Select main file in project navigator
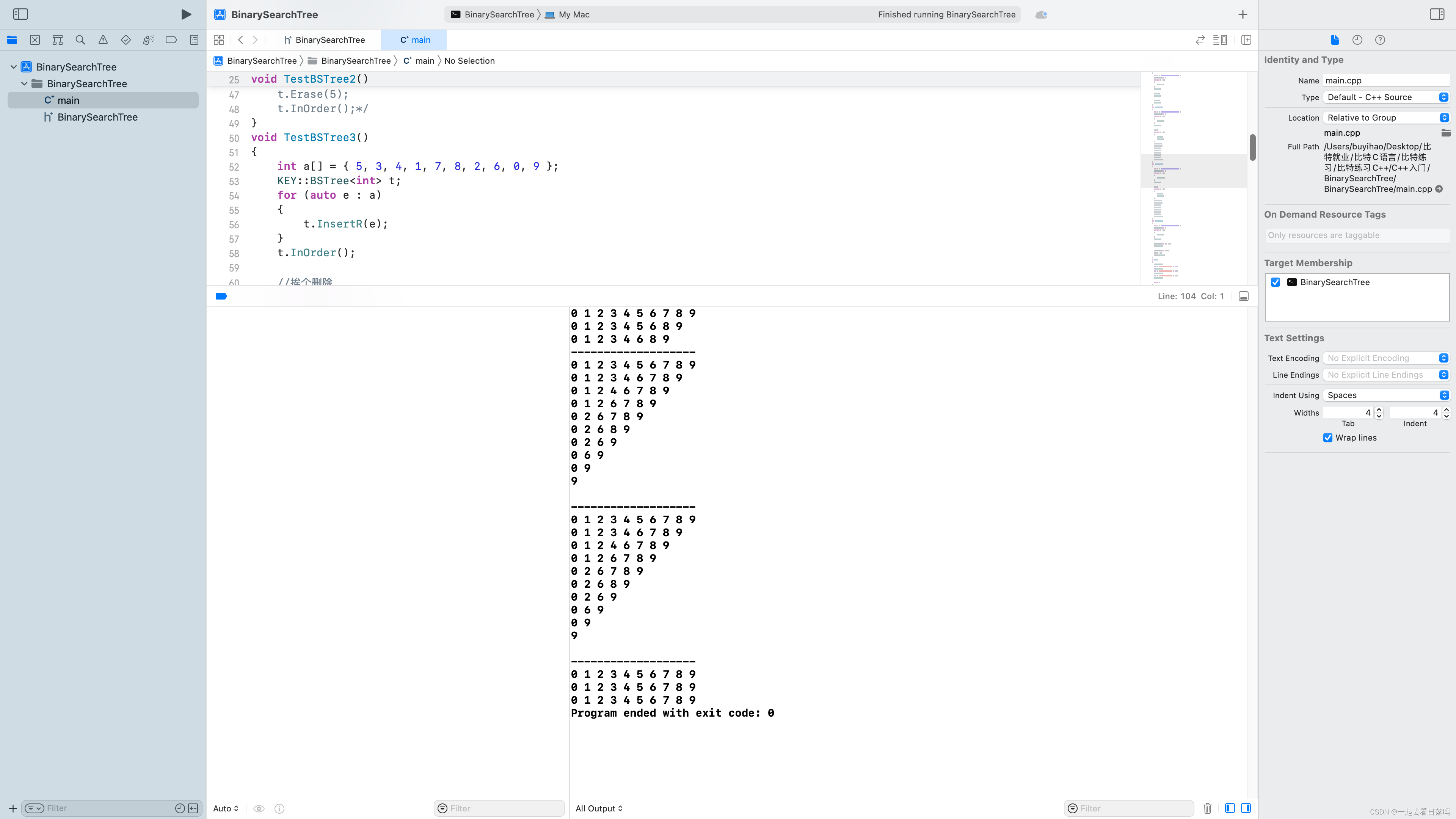Viewport: 1456px width, 819px height. (103, 100)
